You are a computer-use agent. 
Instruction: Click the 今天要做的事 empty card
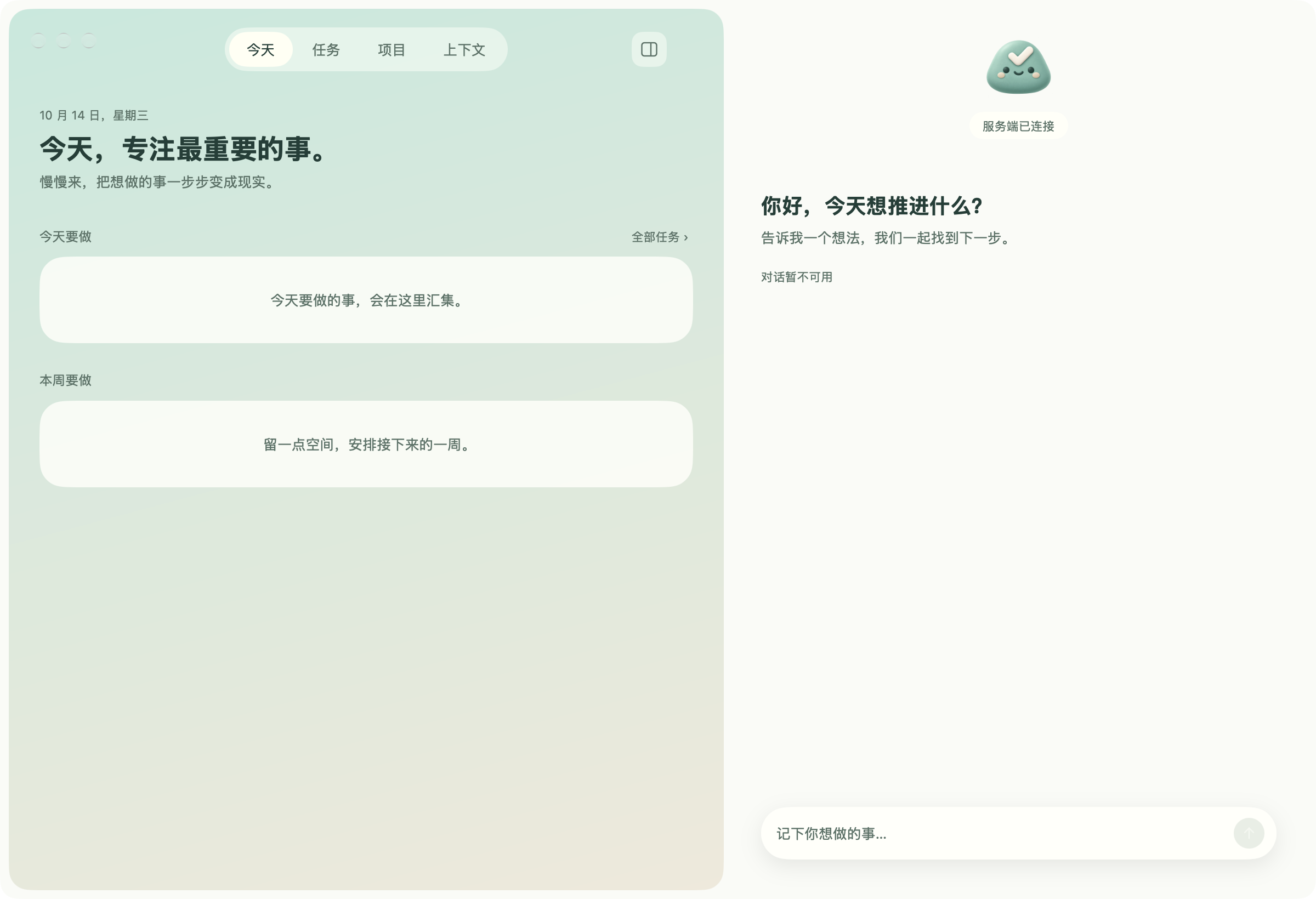point(366,299)
